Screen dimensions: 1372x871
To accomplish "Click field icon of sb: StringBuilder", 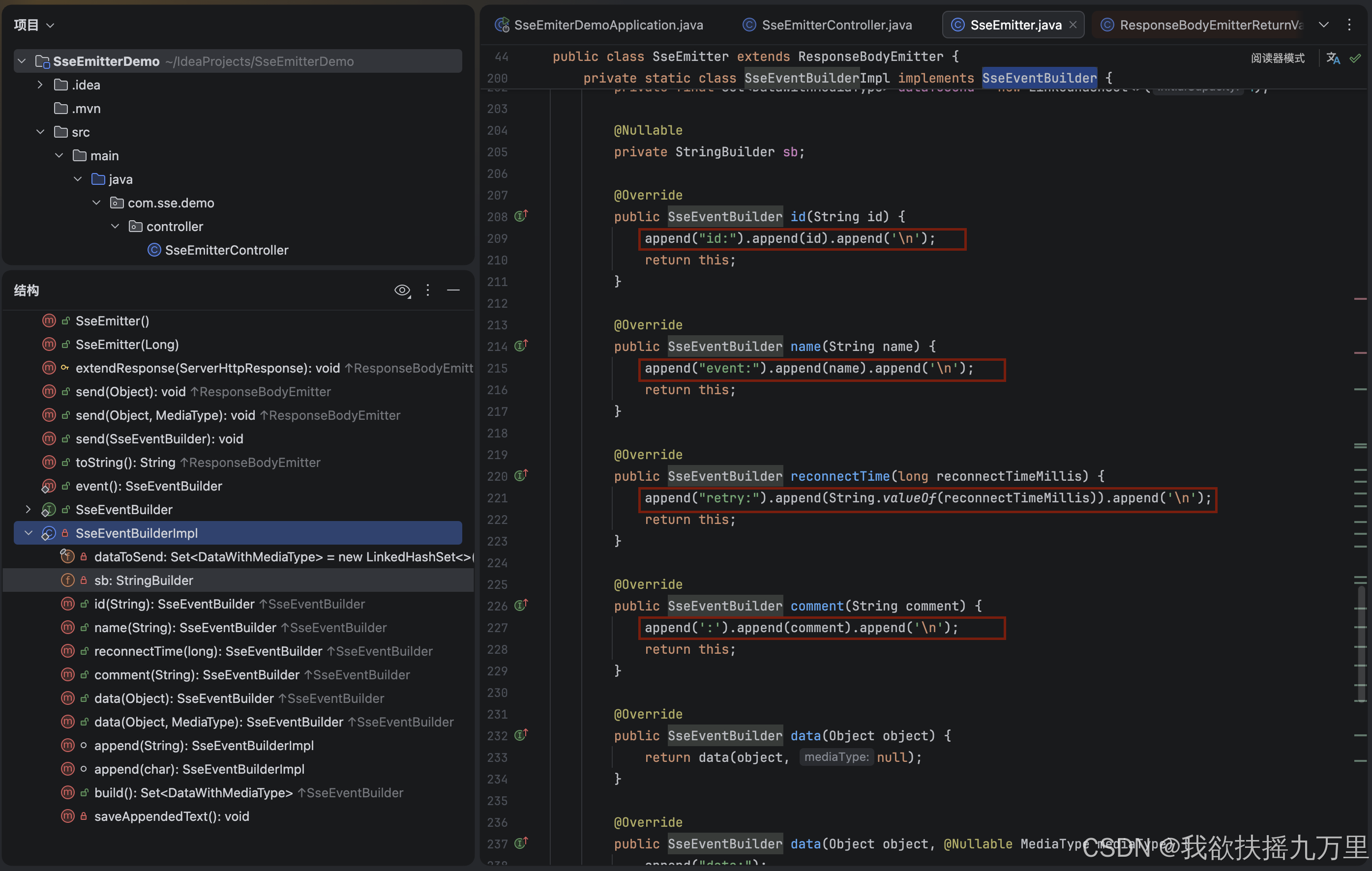I will click(67, 581).
